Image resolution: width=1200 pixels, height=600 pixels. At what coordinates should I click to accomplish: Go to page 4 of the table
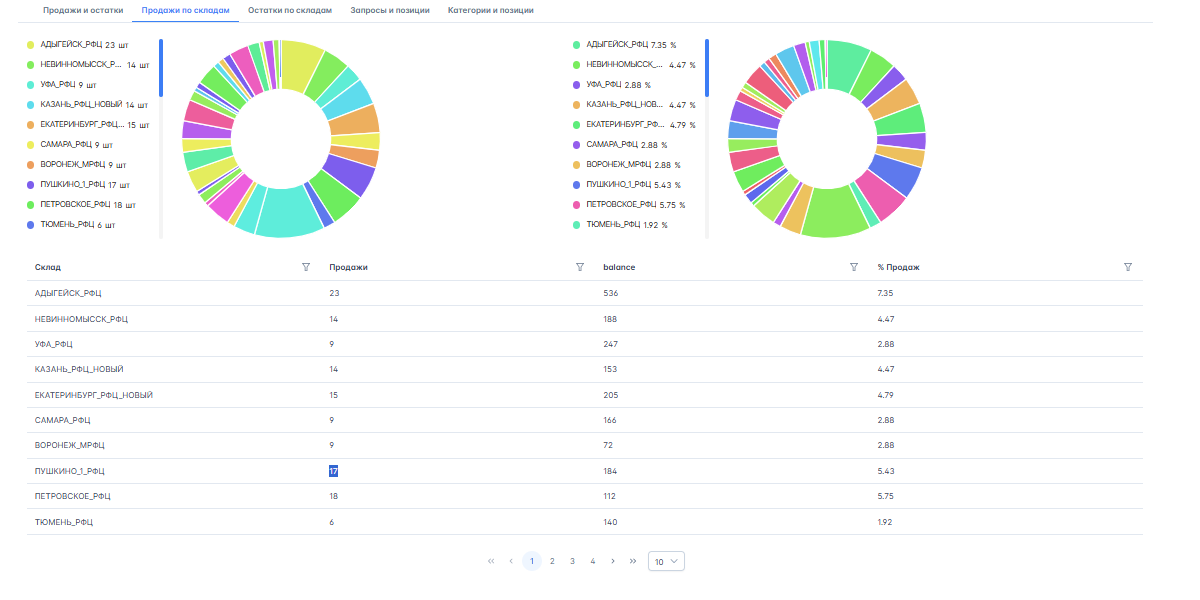(593, 561)
